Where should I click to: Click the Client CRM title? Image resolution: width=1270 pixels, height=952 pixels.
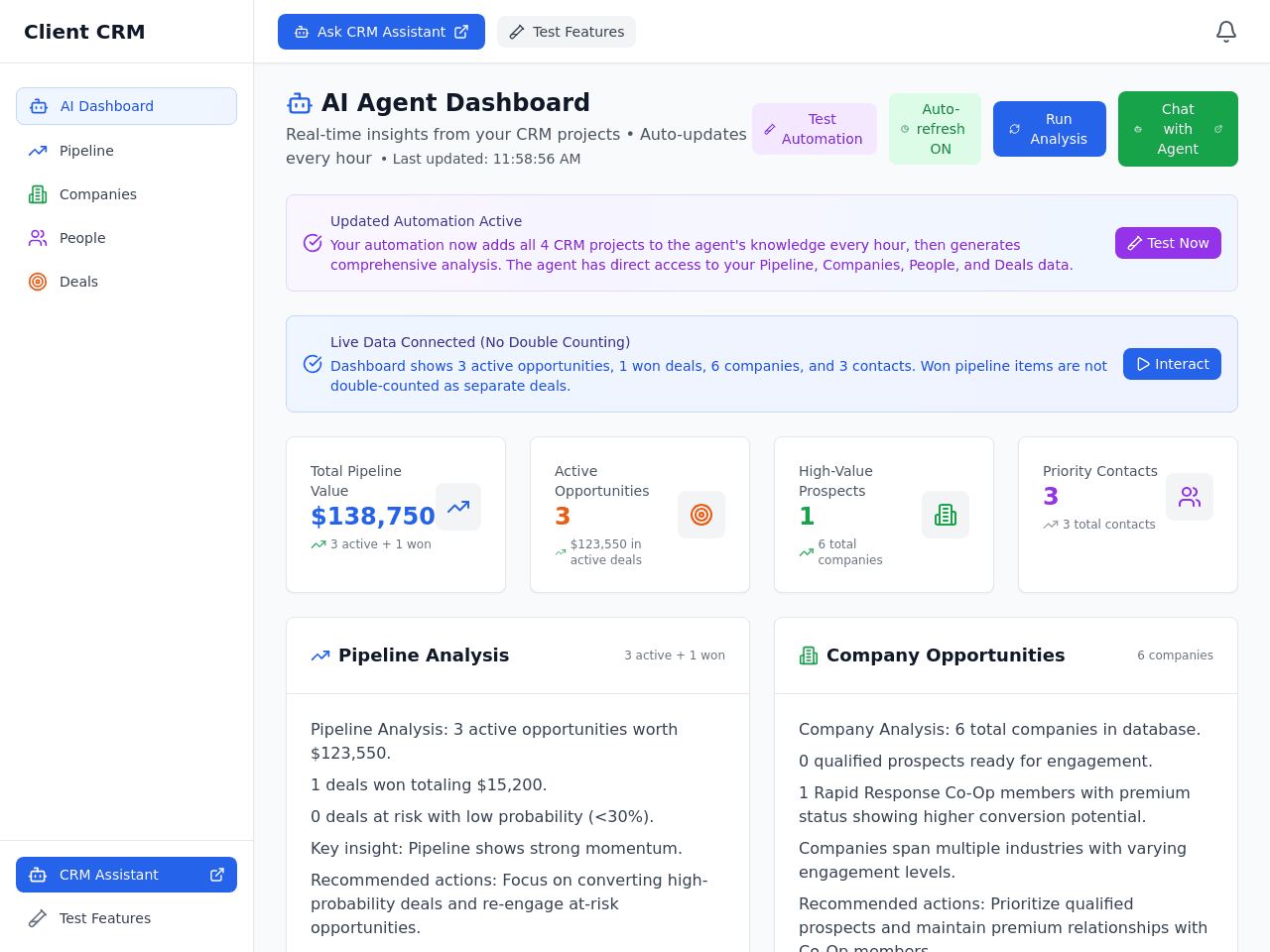point(84,32)
